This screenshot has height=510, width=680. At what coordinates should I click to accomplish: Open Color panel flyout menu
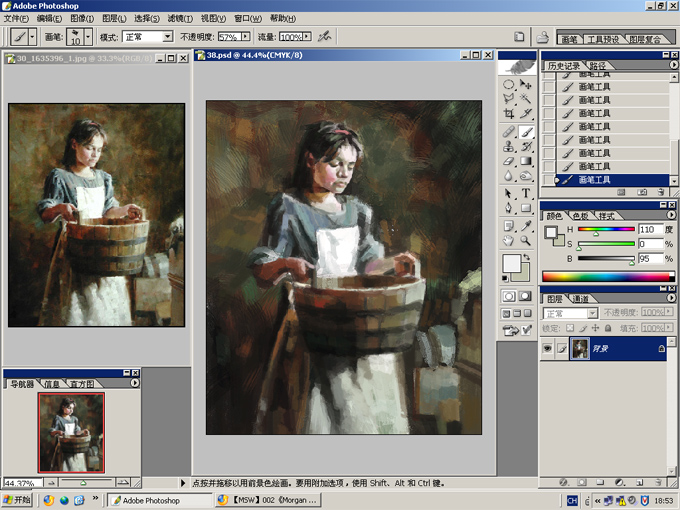tap(671, 215)
